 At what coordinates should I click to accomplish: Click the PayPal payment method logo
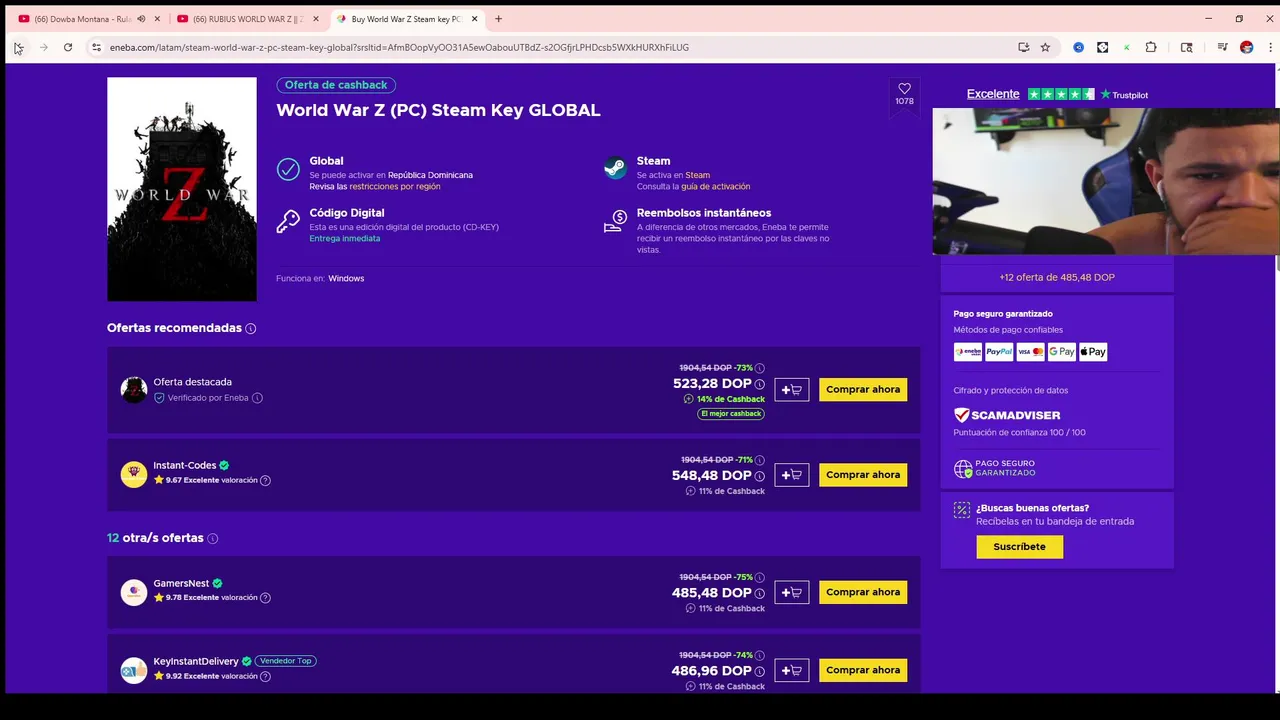pos(999,352)
